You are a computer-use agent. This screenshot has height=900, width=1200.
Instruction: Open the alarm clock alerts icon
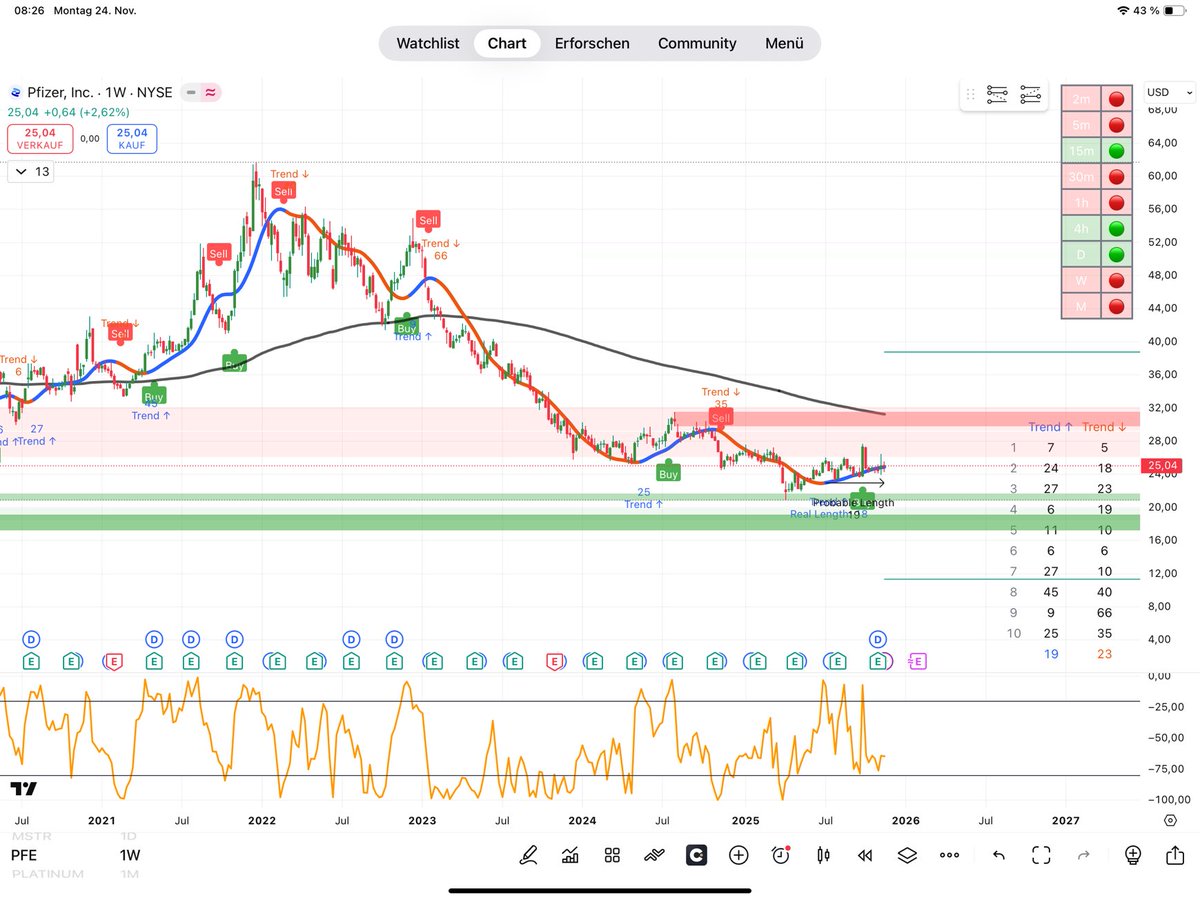pyautogui.click(x=781, y=855)
